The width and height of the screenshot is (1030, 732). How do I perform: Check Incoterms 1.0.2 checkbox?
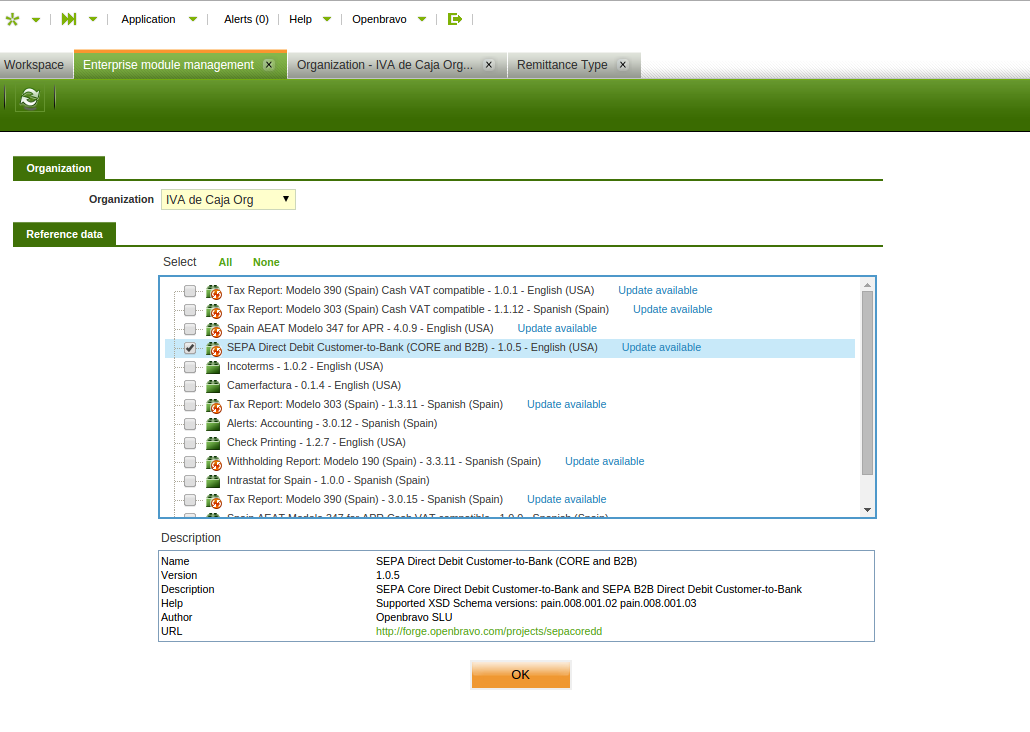(x=190, y=367)
